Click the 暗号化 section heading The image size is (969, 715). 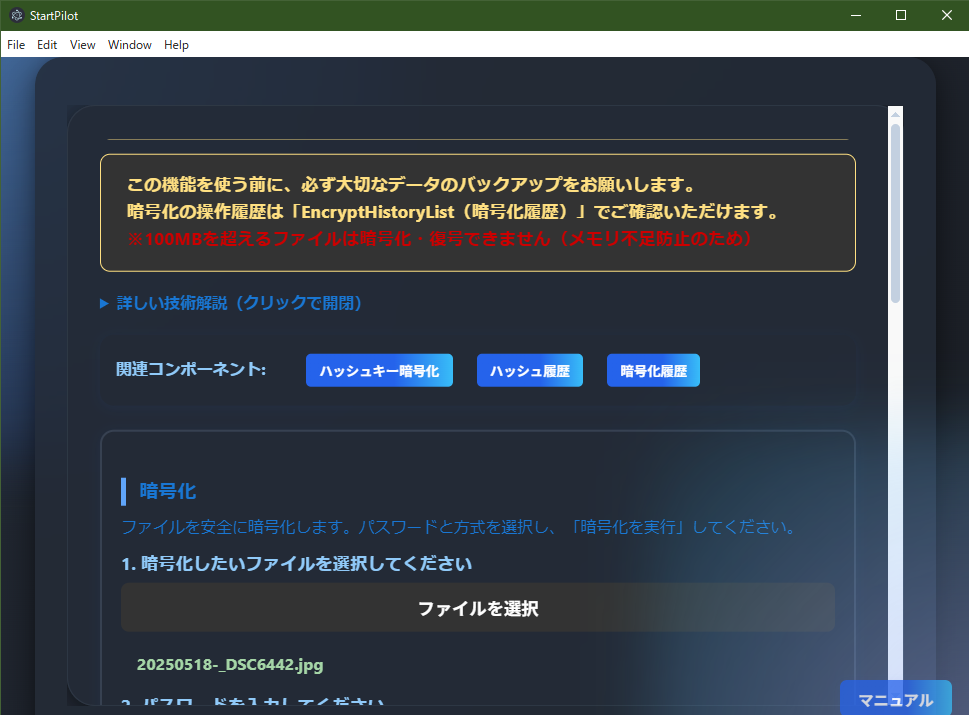(x=168, y=491)
